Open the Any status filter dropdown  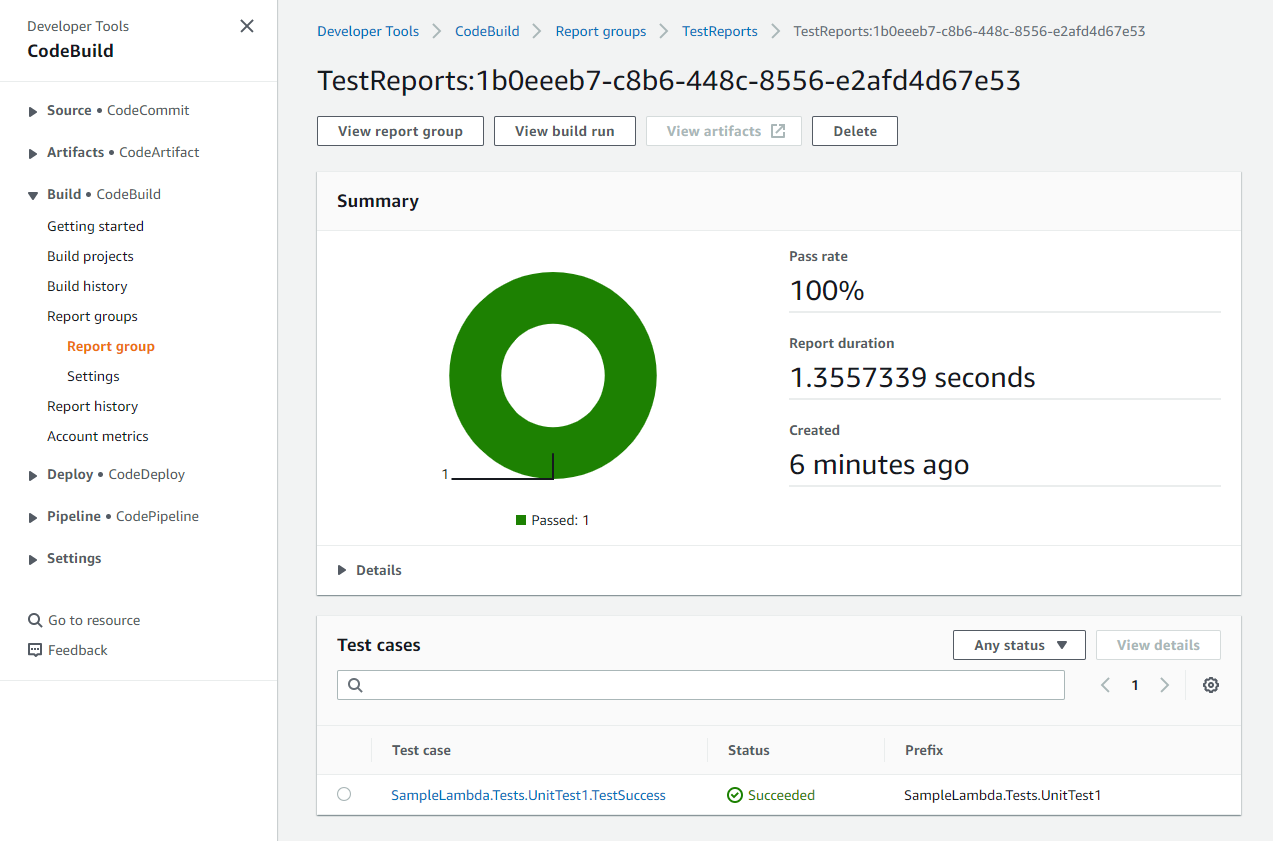[1019, 645]
